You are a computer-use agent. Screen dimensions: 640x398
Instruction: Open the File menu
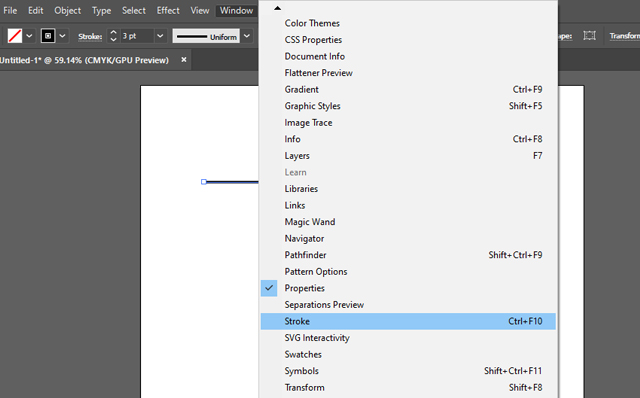10,11
